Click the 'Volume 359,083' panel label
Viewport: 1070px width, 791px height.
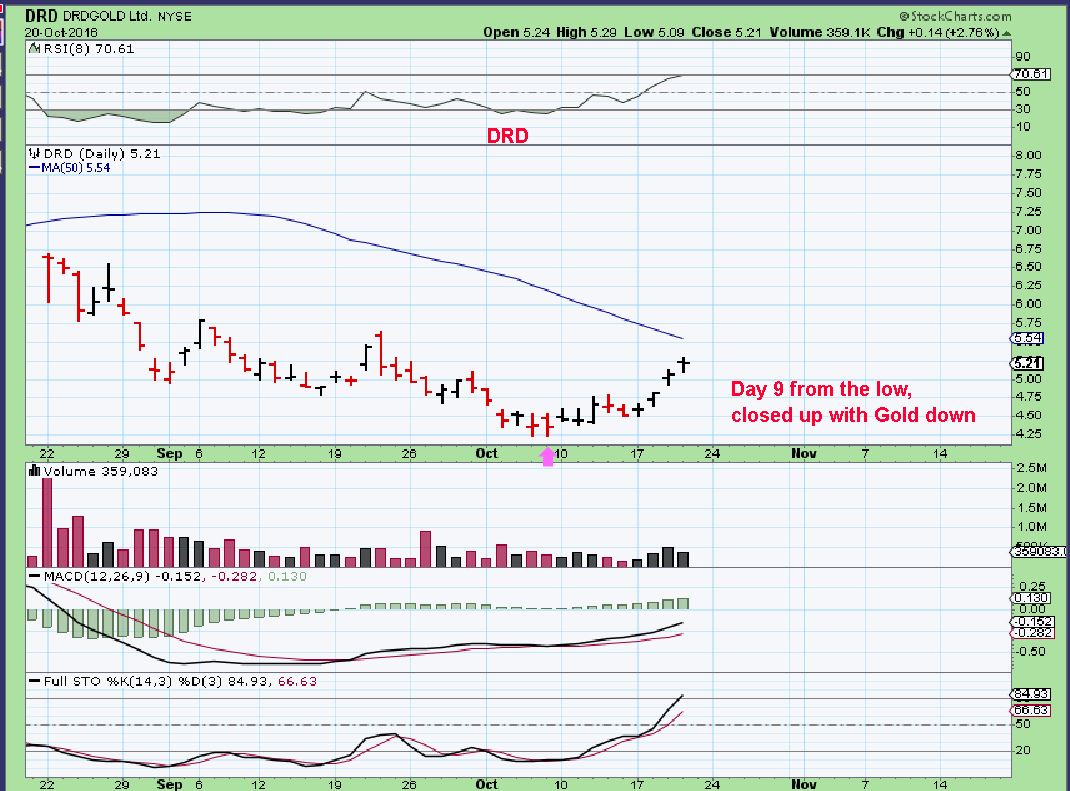point(100,471)
